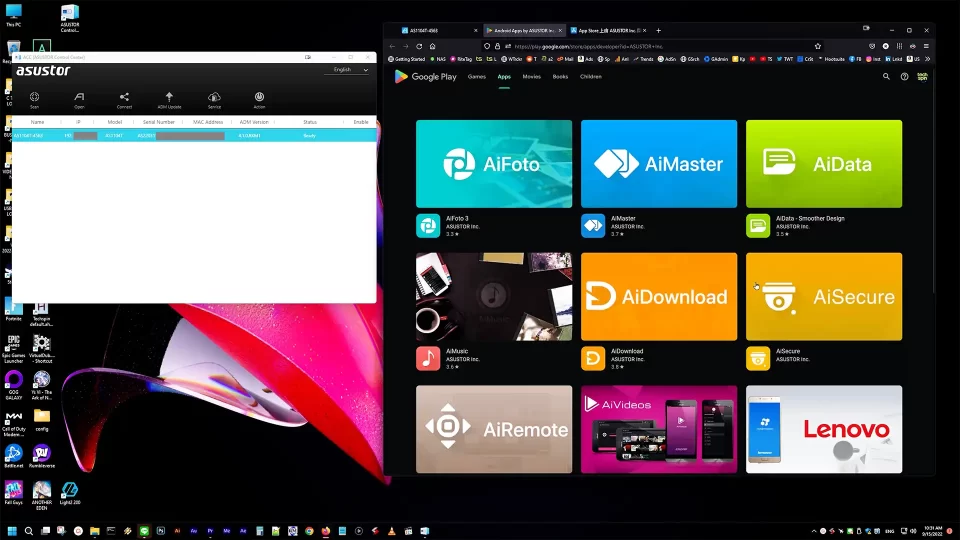This screenshot has height=540, width=960.
Task: Select the Movies tab on Google Play
Action: point(531,76)
